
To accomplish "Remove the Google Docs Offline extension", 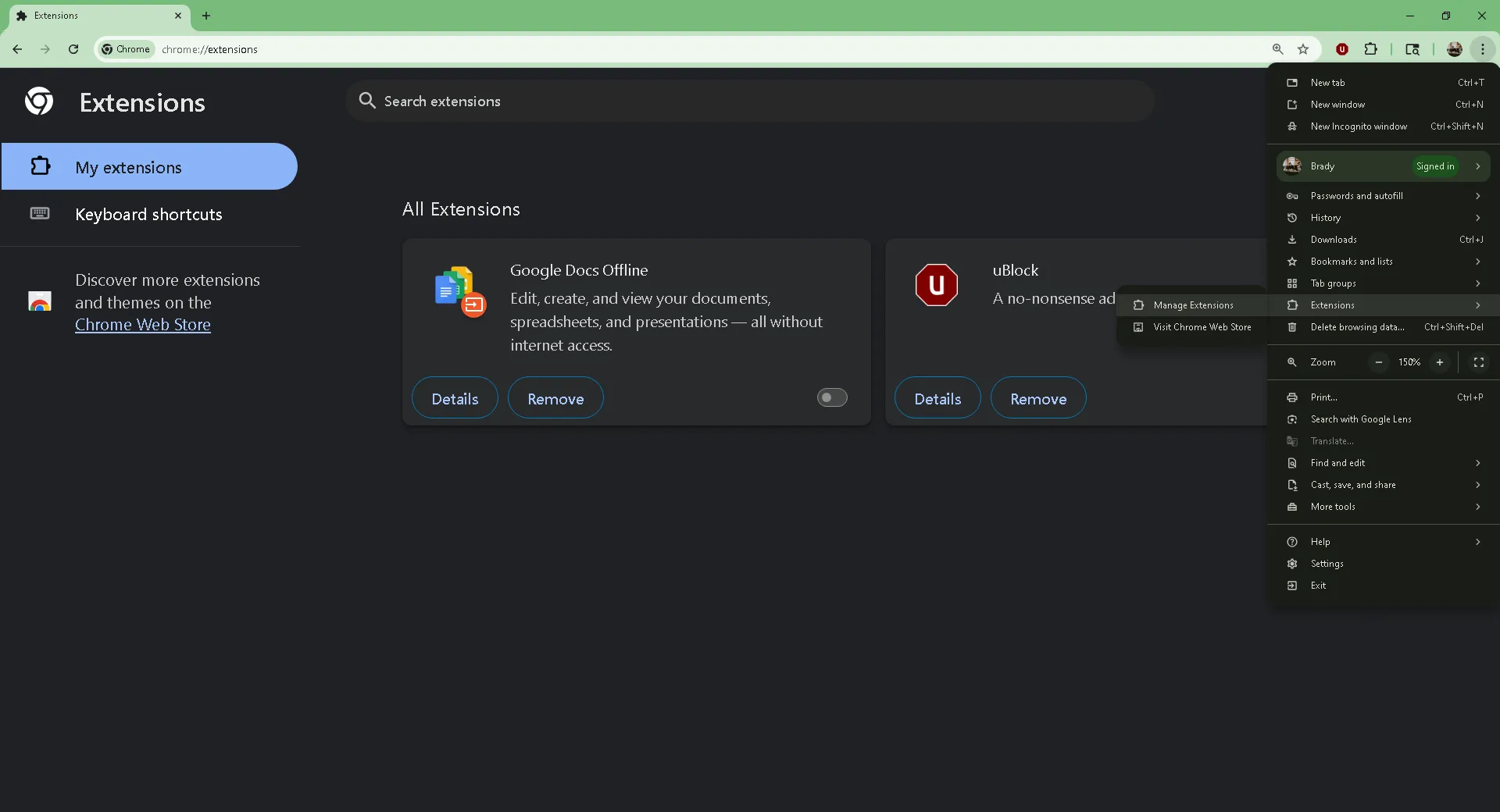I will point(555,398).
